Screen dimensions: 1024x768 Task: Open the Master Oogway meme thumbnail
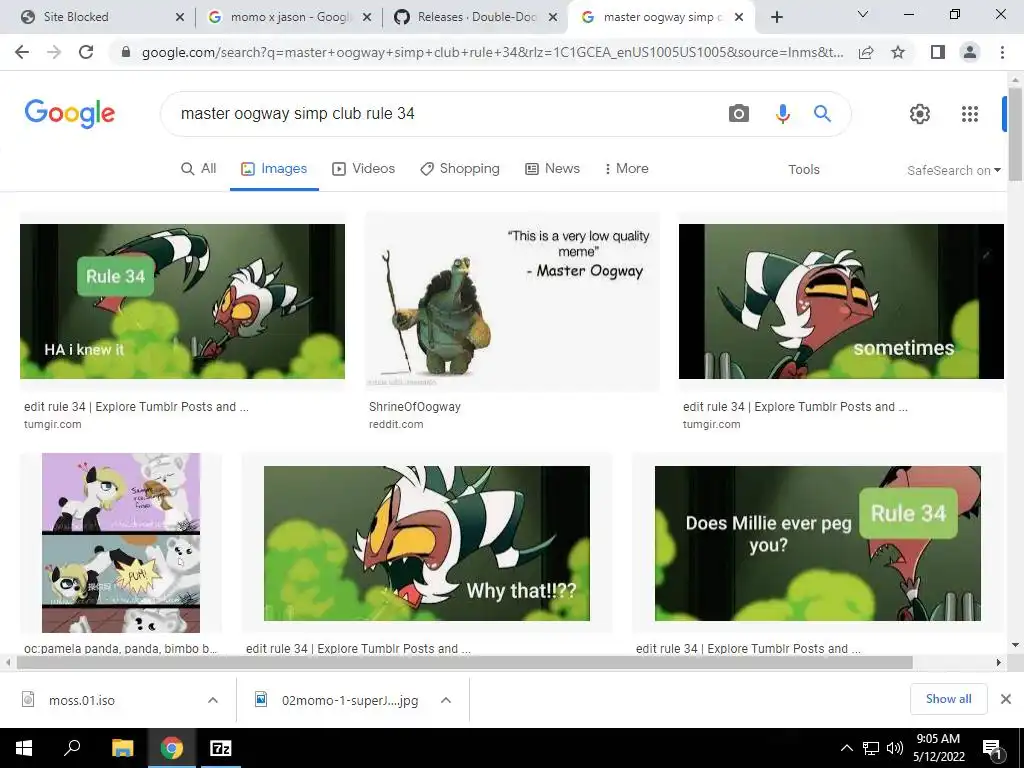pyautogui.click(x=512, y=301)
